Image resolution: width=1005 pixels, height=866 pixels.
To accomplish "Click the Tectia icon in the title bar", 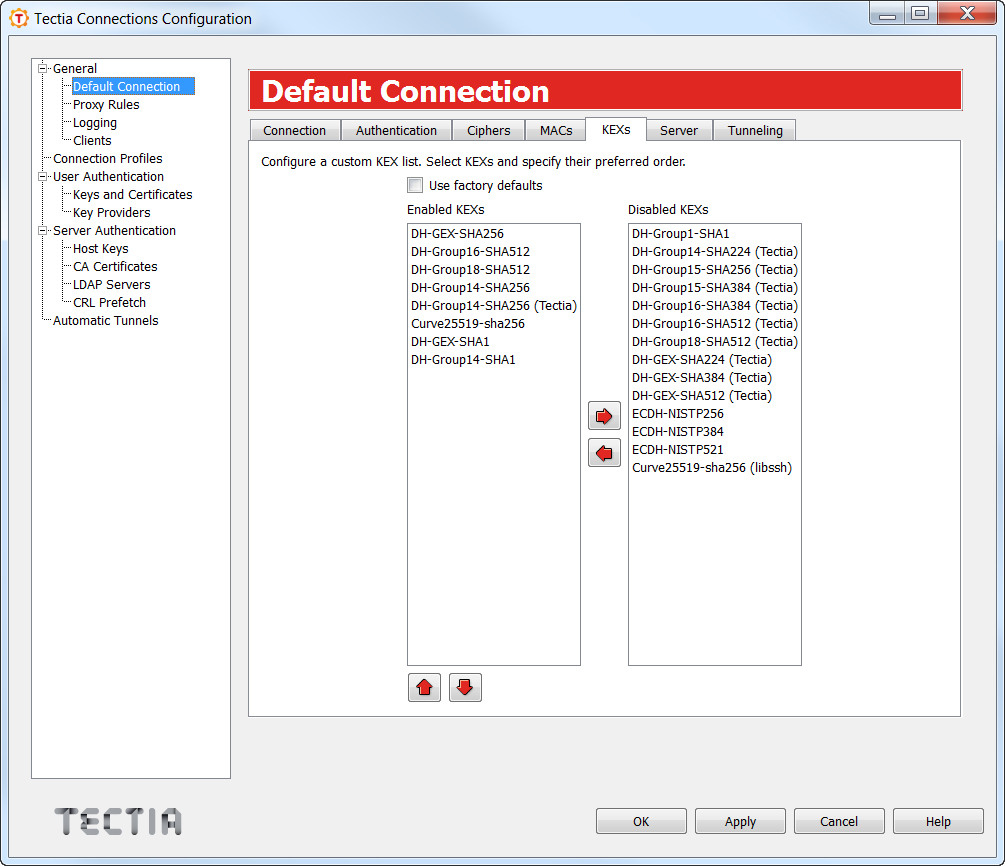I will coord(19,19).
